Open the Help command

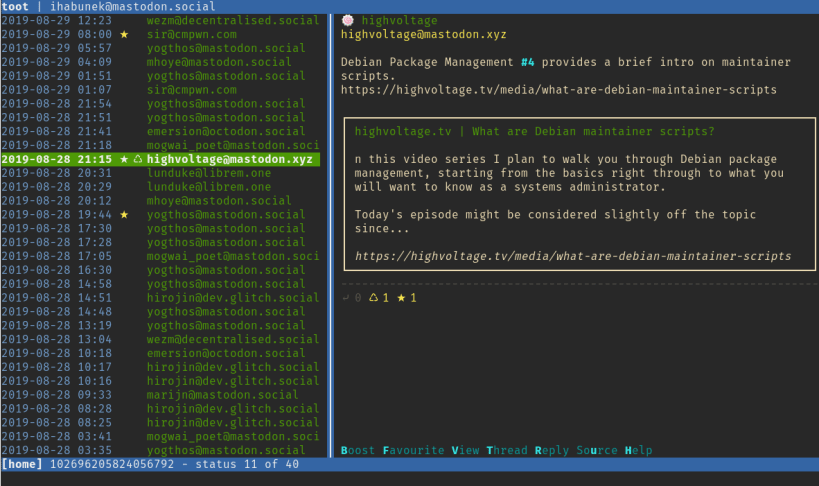(x=638, y=450)
